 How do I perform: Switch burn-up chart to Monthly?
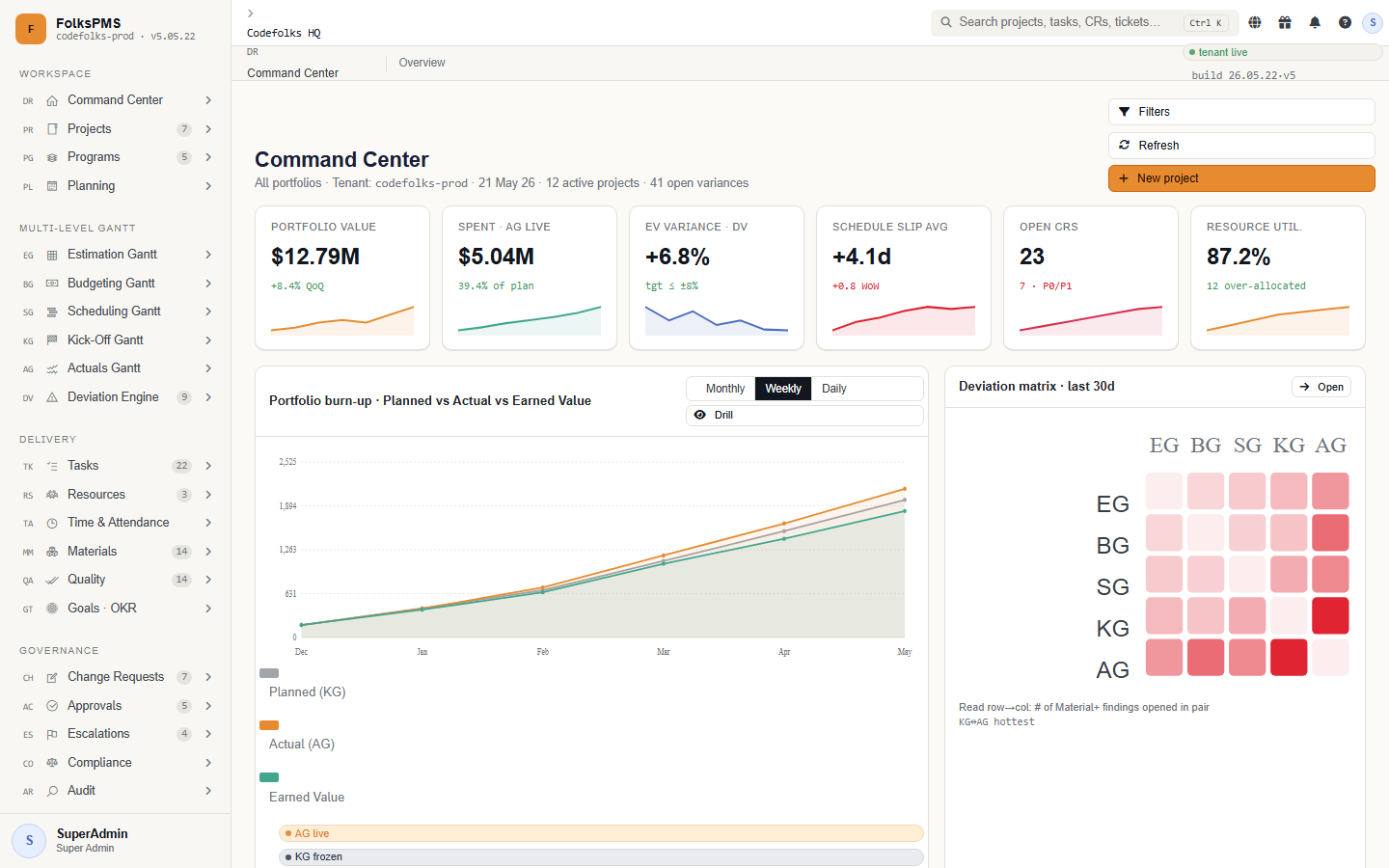(725, 389)
